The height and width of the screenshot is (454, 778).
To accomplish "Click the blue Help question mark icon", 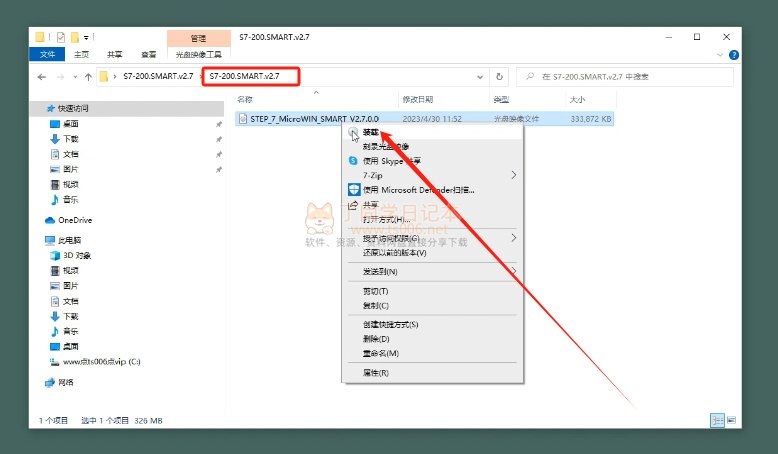I will [x=734, y=55].
